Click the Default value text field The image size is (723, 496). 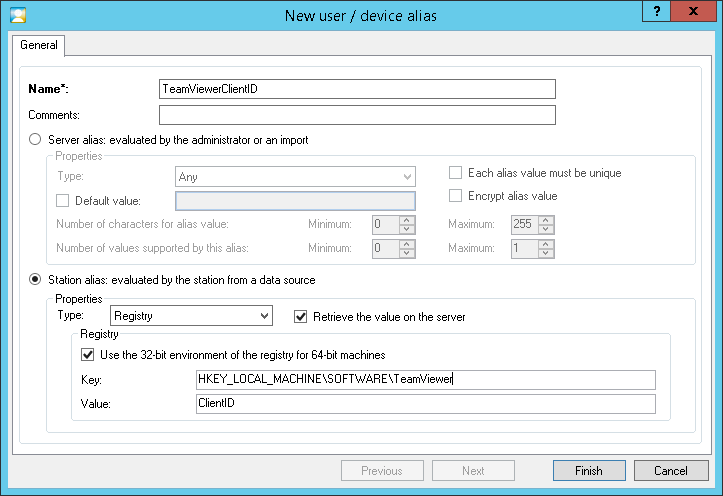[295, 201]
